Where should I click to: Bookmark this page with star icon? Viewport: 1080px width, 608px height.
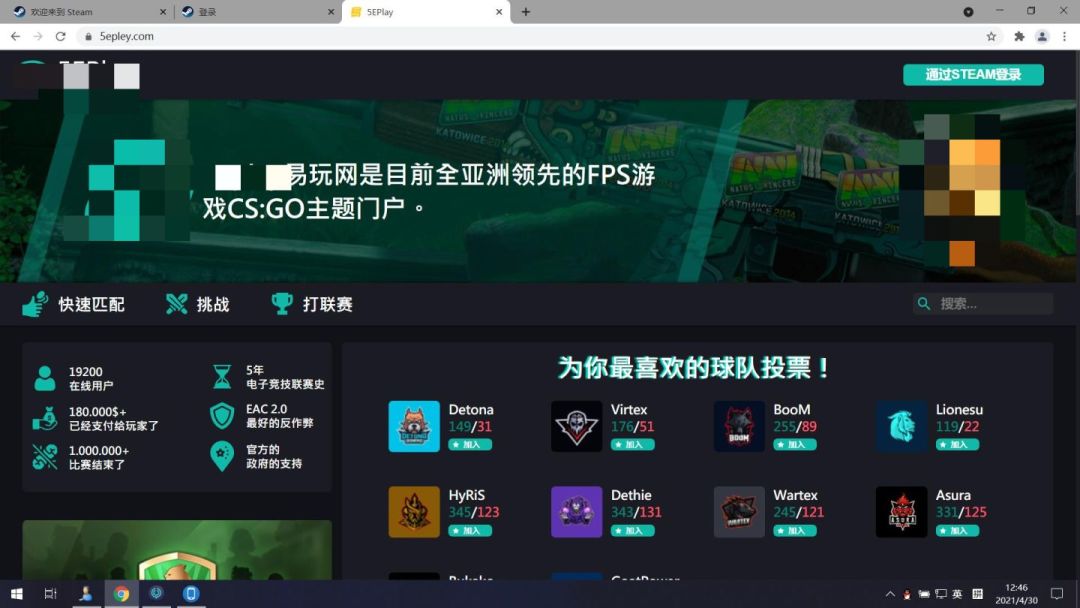click(991, 36)
